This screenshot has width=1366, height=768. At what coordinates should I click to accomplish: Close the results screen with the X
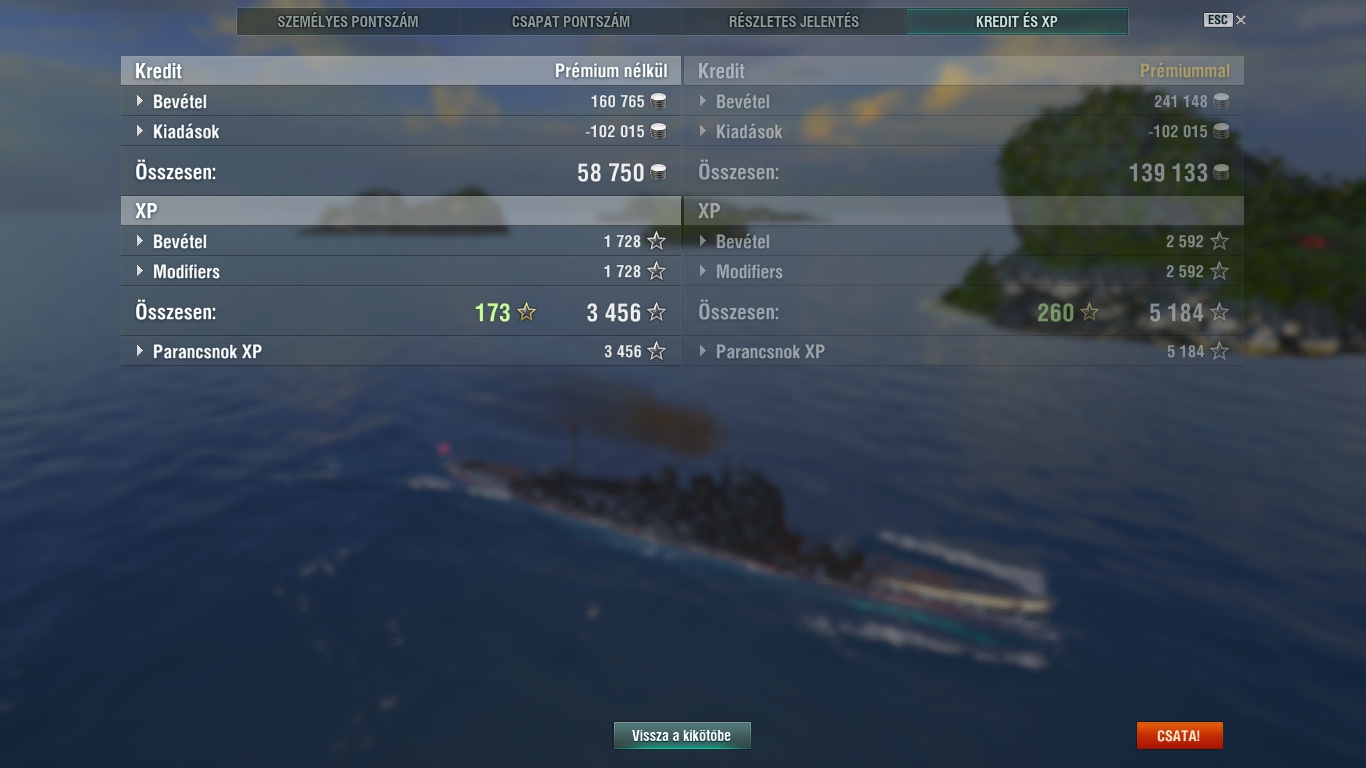(1241, 20)
